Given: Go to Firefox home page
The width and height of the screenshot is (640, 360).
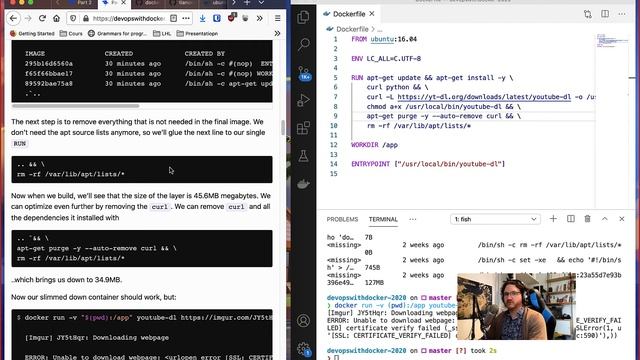Looking at the screenshot, I should click(56, 18).
